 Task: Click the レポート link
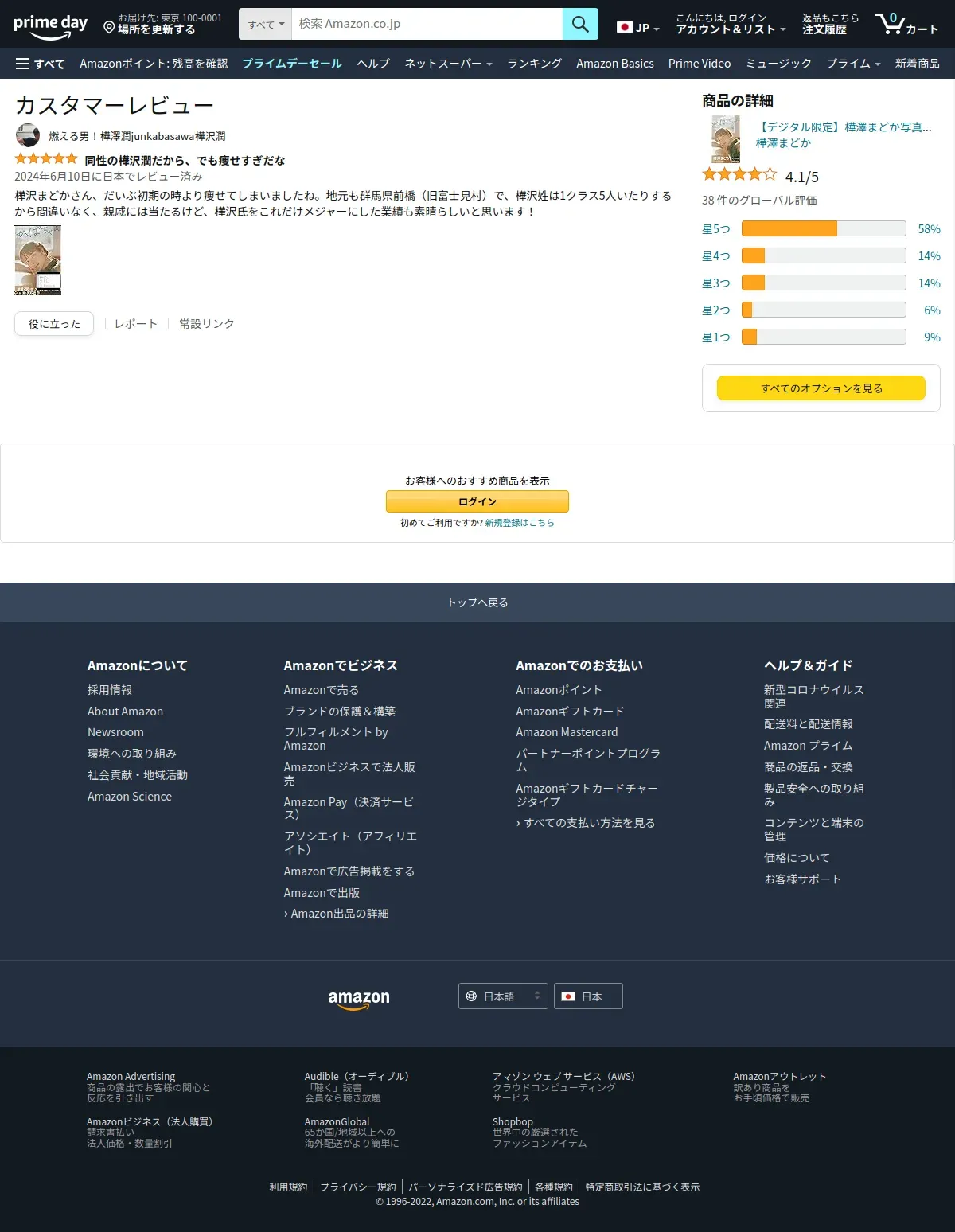coord(136,324)
